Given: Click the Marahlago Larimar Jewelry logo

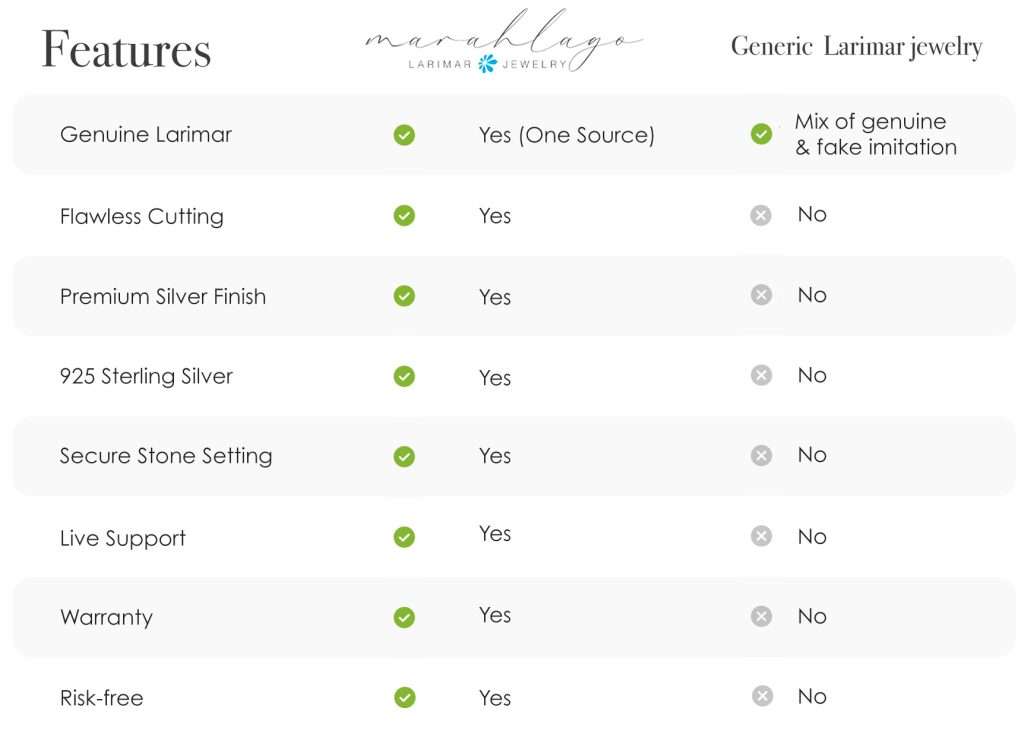Looking at the screenshot, I should pyautogui.click(x=504, y=41).
